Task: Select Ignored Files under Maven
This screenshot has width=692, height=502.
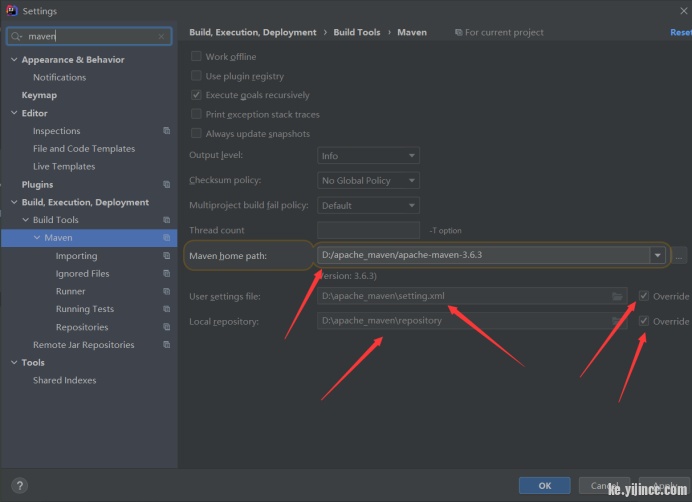Action: [83, 274]
